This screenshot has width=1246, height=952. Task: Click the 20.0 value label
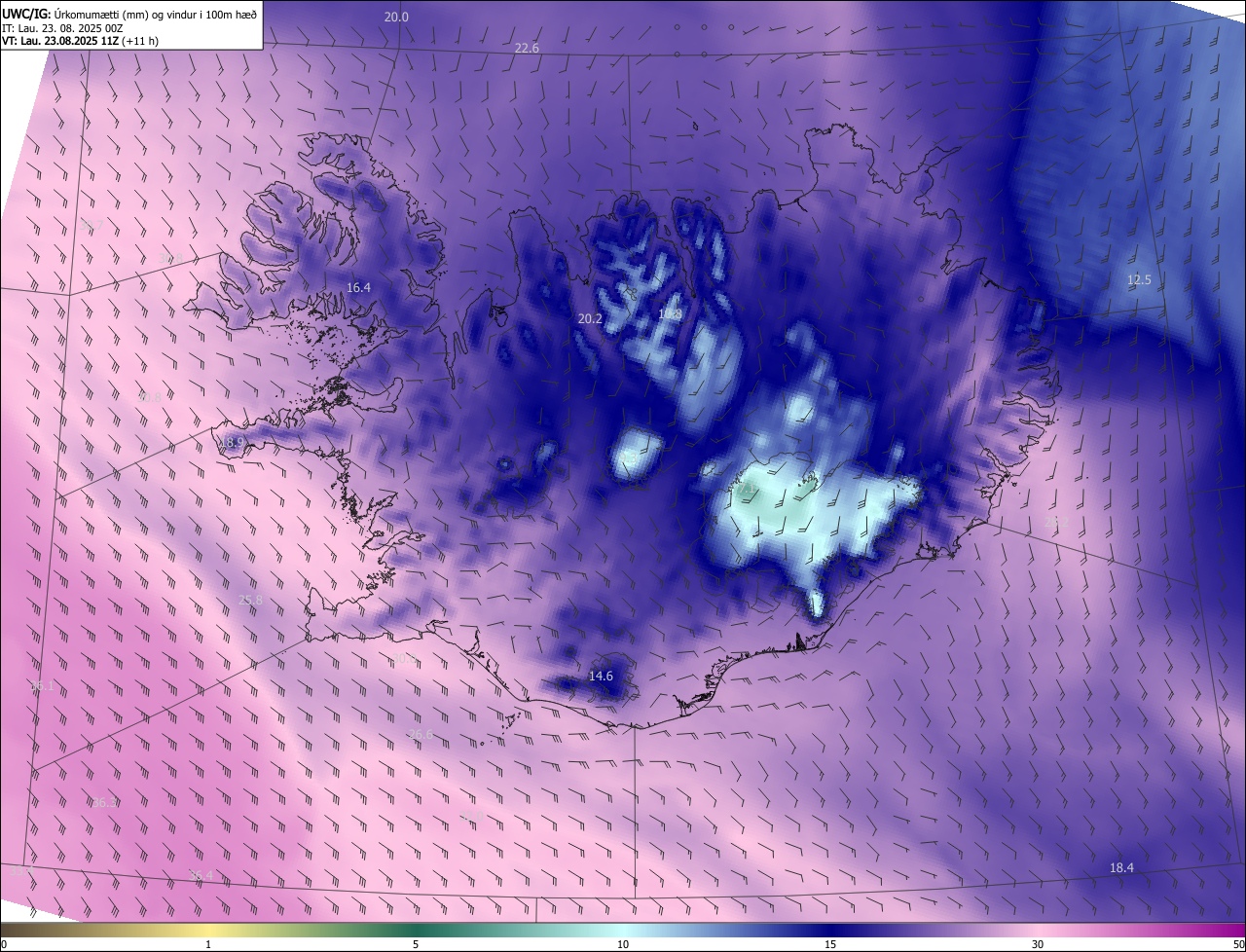pyautogui.click(x=396, y=17)
